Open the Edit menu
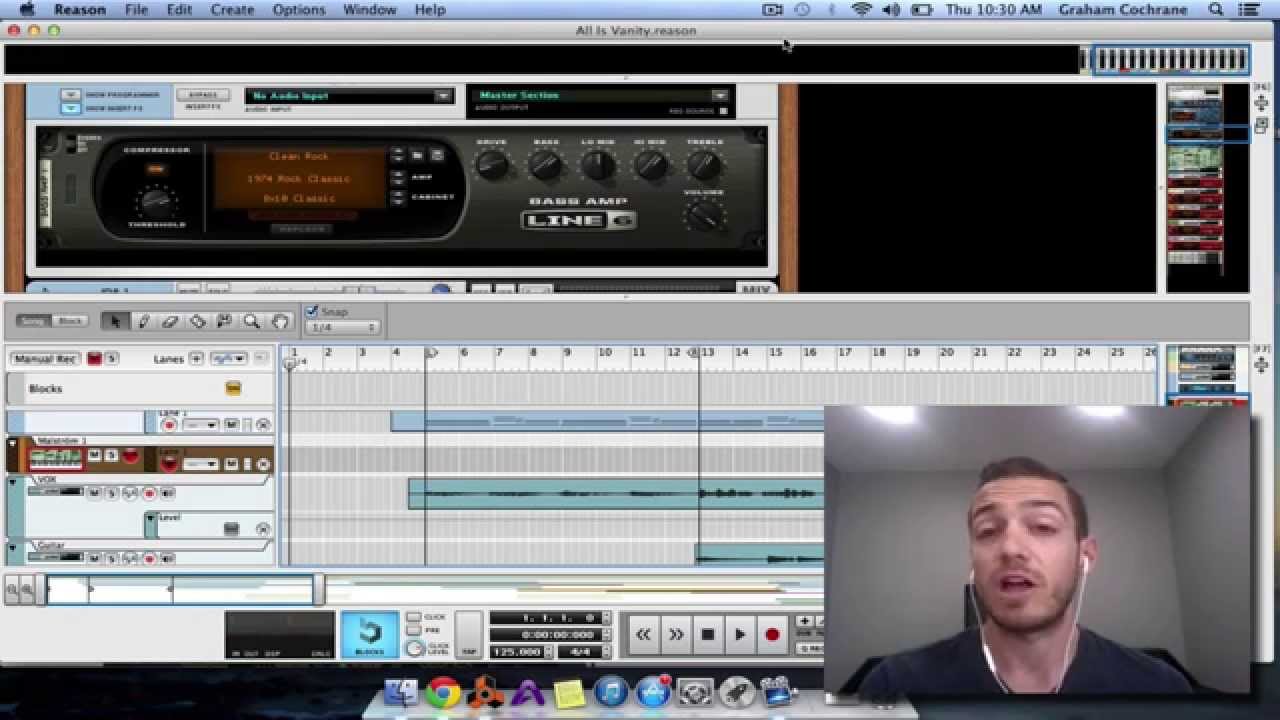1280x720 pixels. point(179,9)
